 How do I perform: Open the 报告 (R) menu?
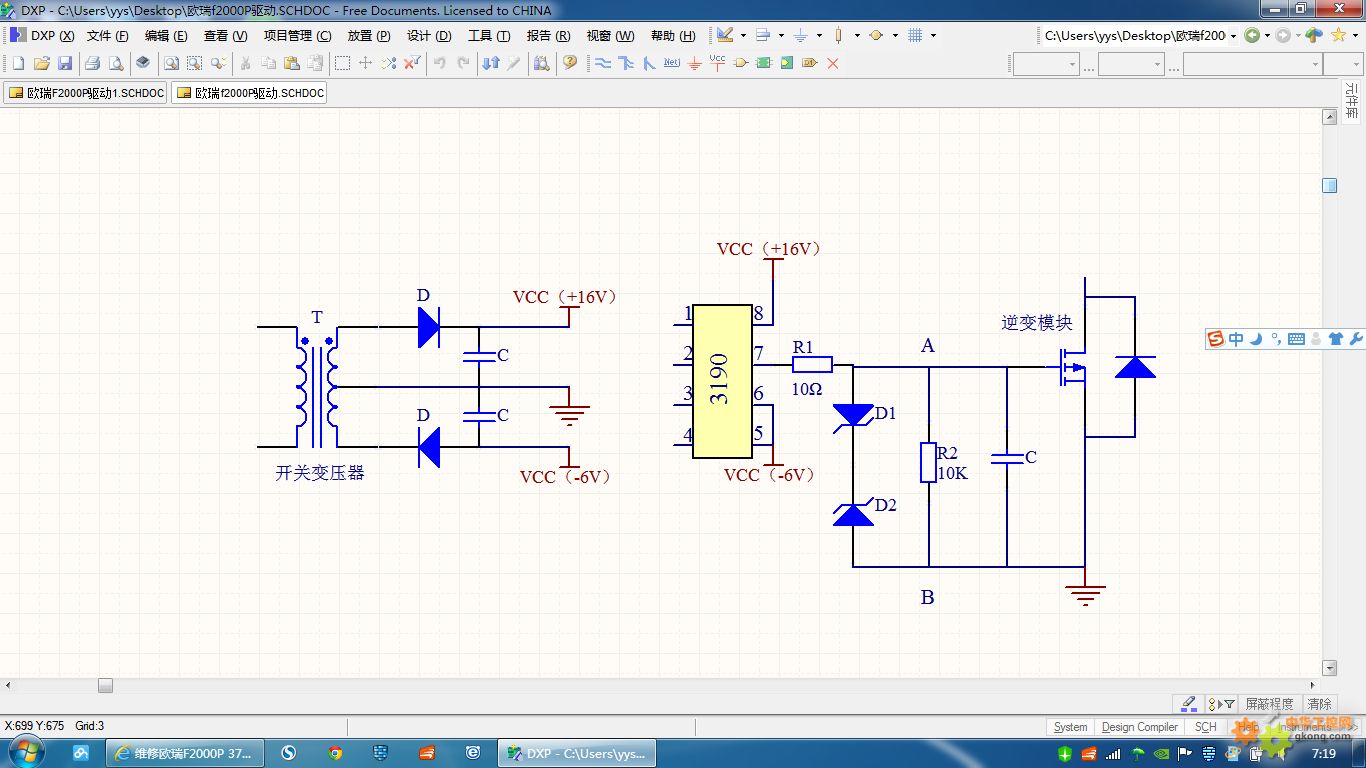548,35
